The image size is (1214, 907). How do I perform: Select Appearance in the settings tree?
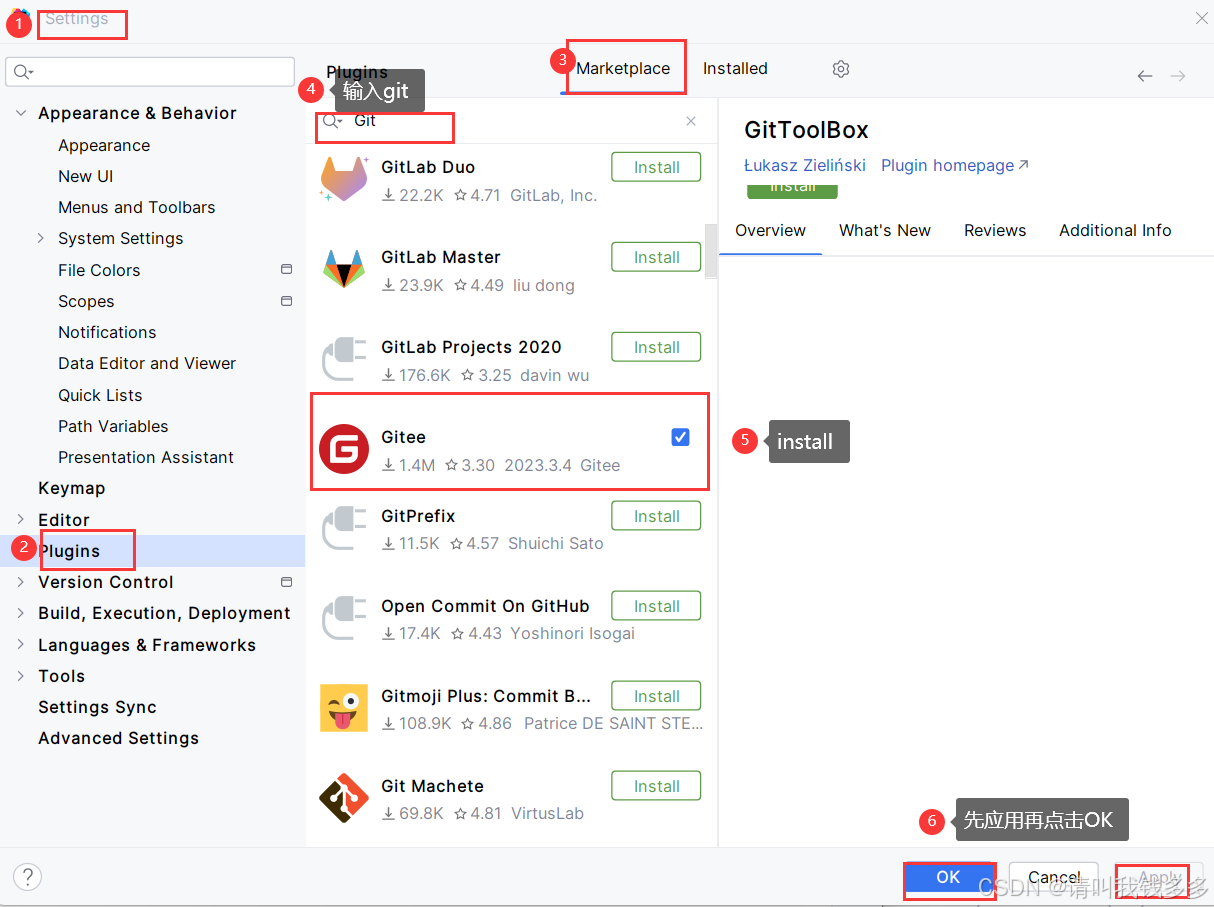point(104,145)
